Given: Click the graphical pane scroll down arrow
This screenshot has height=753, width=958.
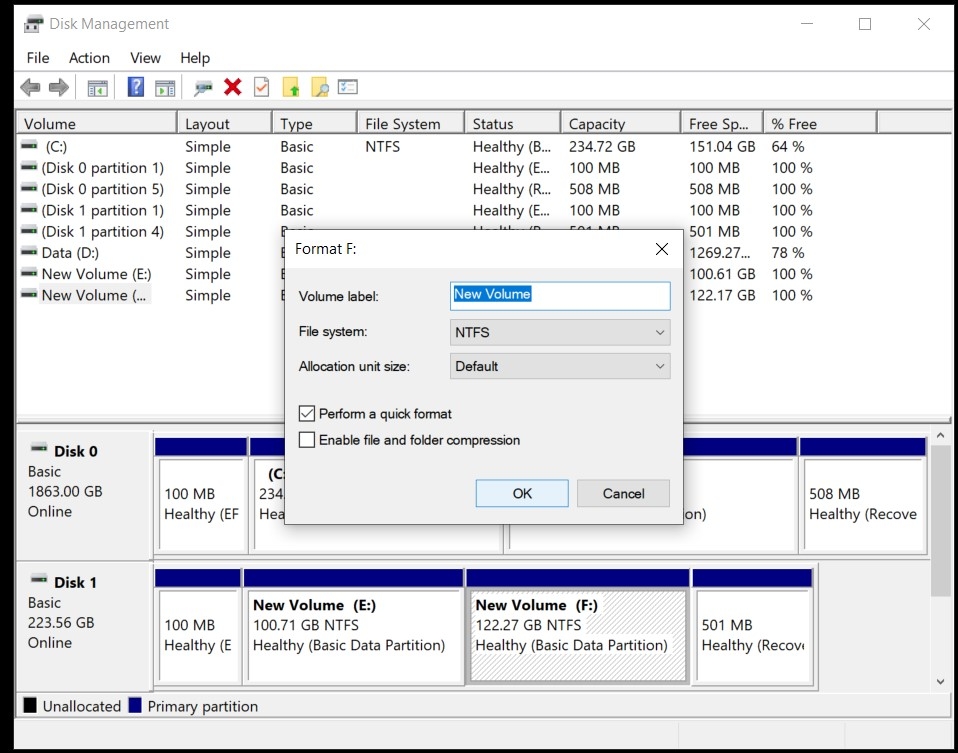Looking at the screenshot, I should (x=940, y=681).
